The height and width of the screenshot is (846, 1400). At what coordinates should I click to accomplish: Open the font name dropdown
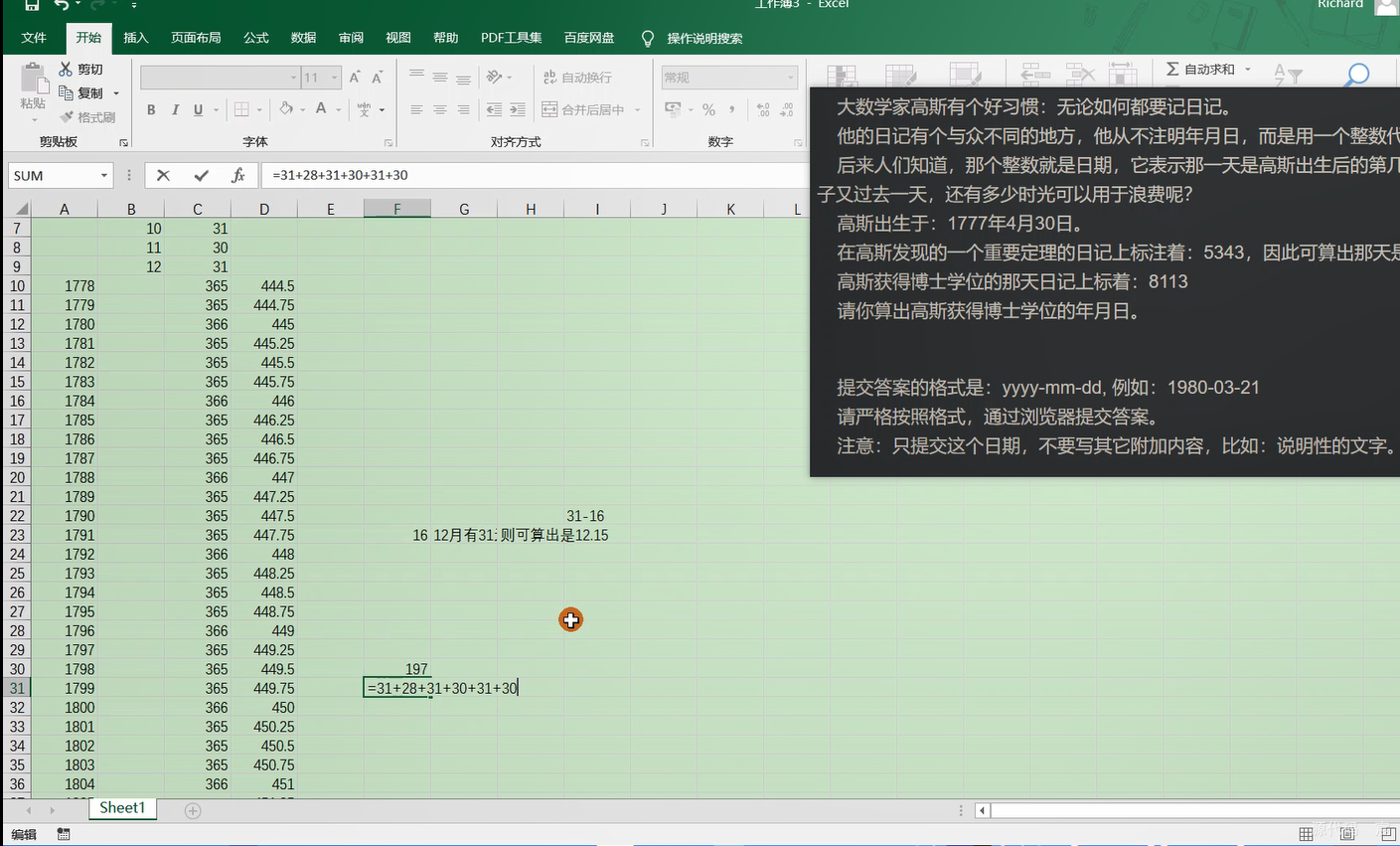point(293,78)
